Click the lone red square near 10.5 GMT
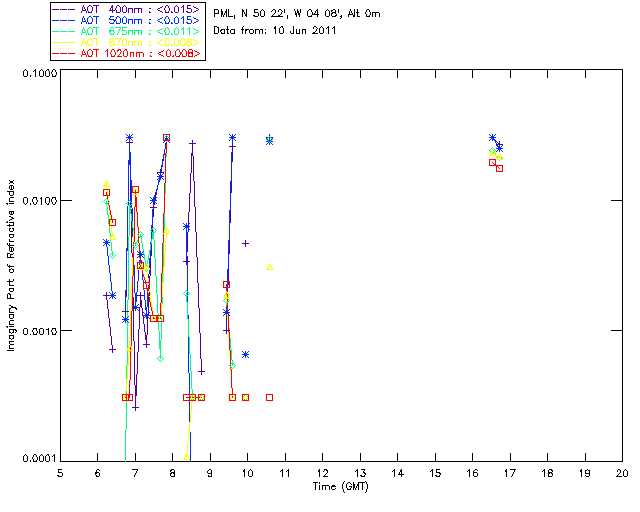This screenshot has height=512, width=640. pyautogui.click(x=270, y=397)
